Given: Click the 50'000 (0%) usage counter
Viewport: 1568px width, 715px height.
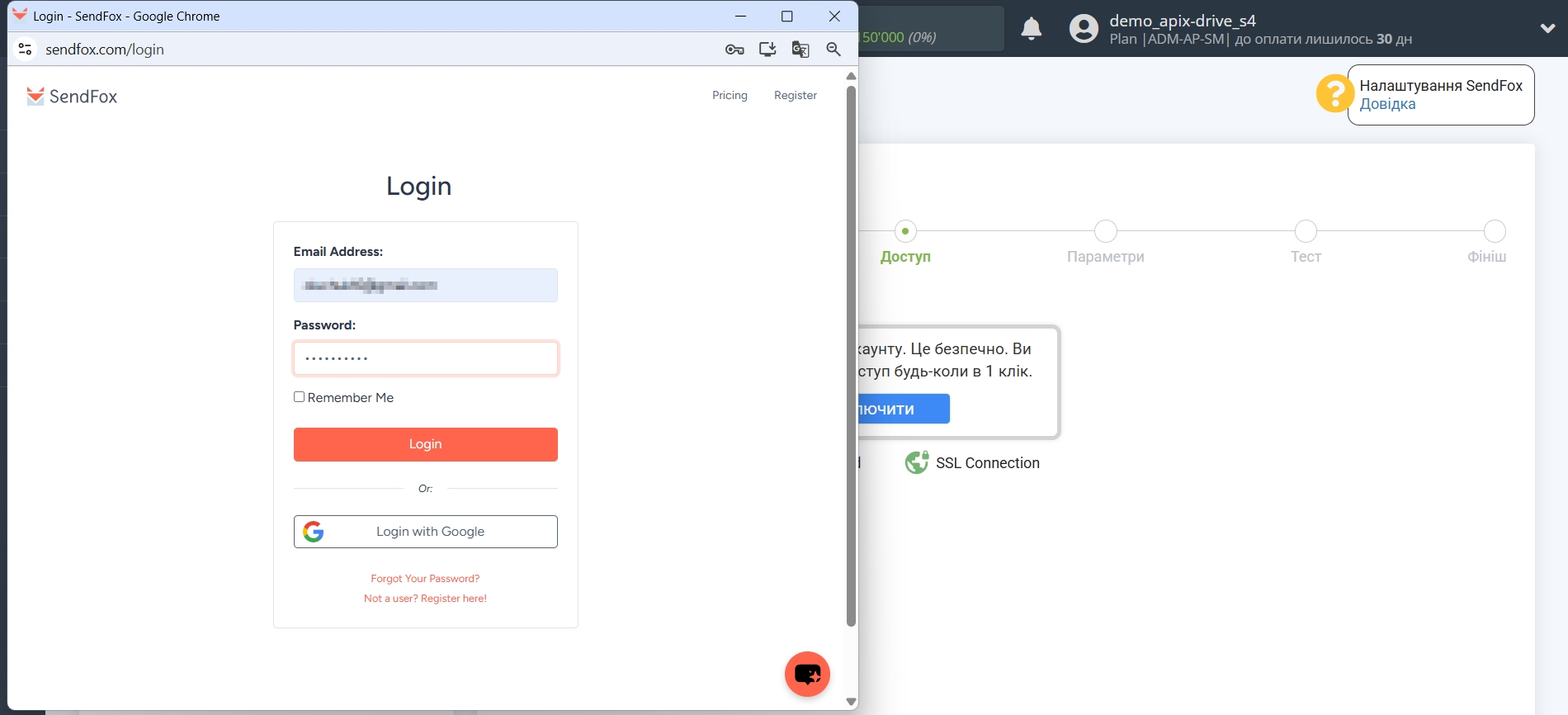Looking at the screenshot, I should [x=900, y=37].
